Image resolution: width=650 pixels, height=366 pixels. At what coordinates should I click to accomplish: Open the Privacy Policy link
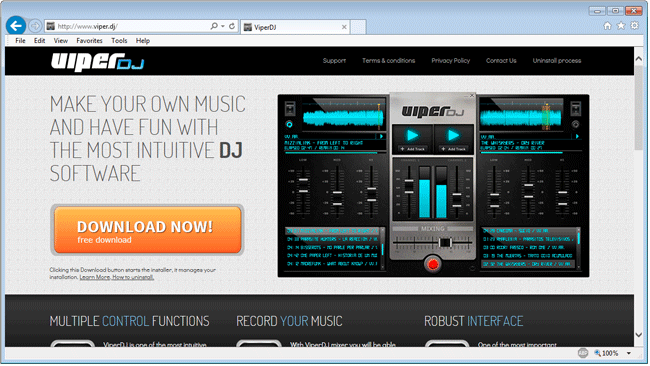pyautogui.click(x=451, y=61)
